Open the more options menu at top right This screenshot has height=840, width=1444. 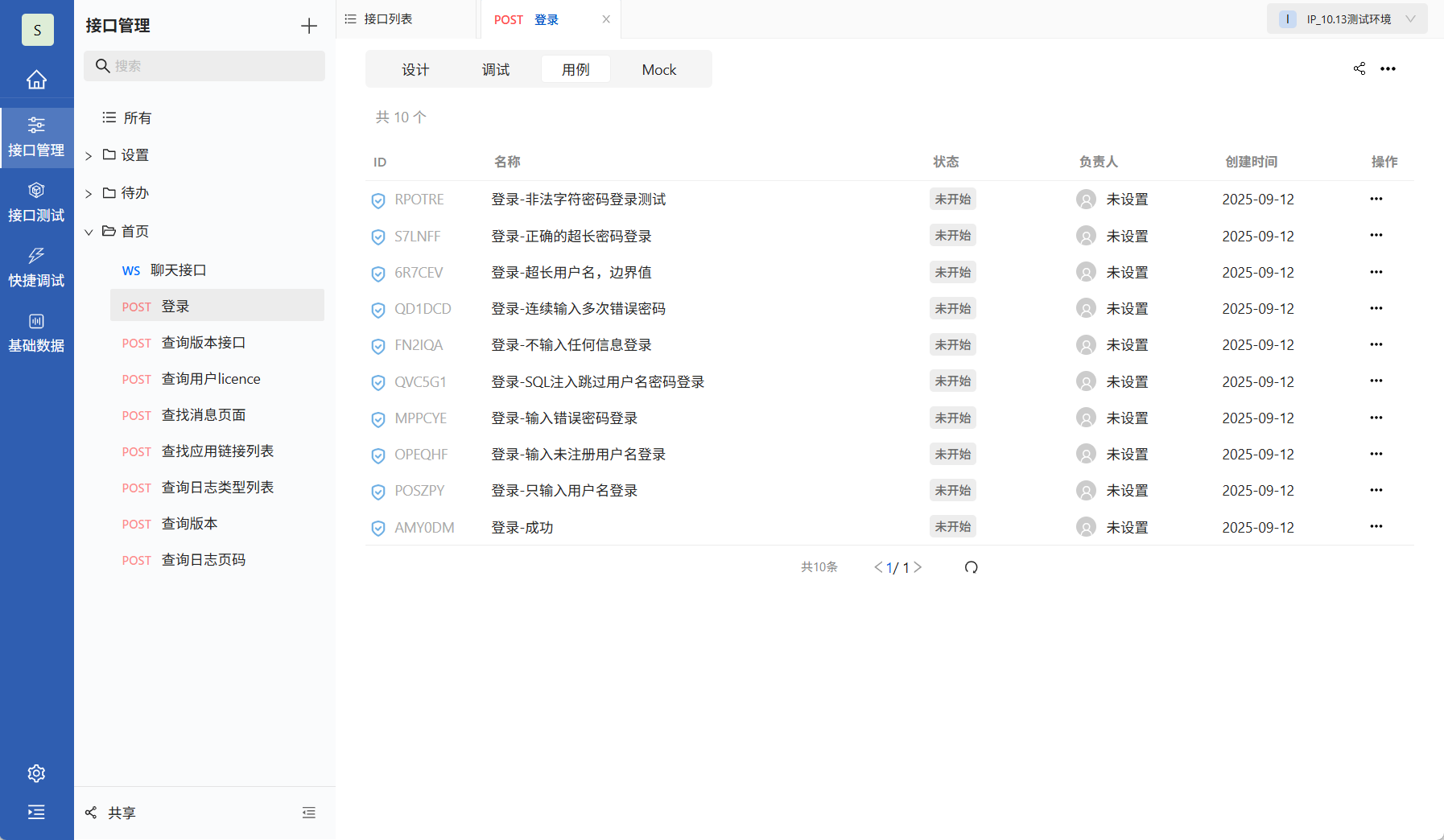click(x=1388, y=68)
